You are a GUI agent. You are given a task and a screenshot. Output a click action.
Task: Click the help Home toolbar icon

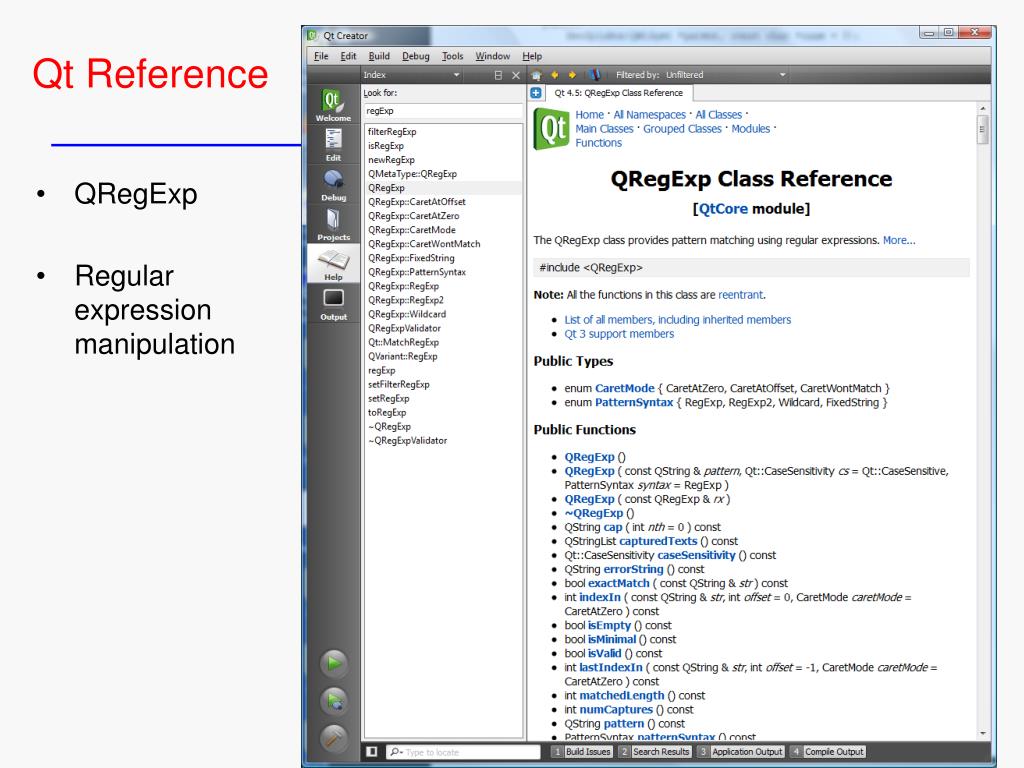point(536,75)
